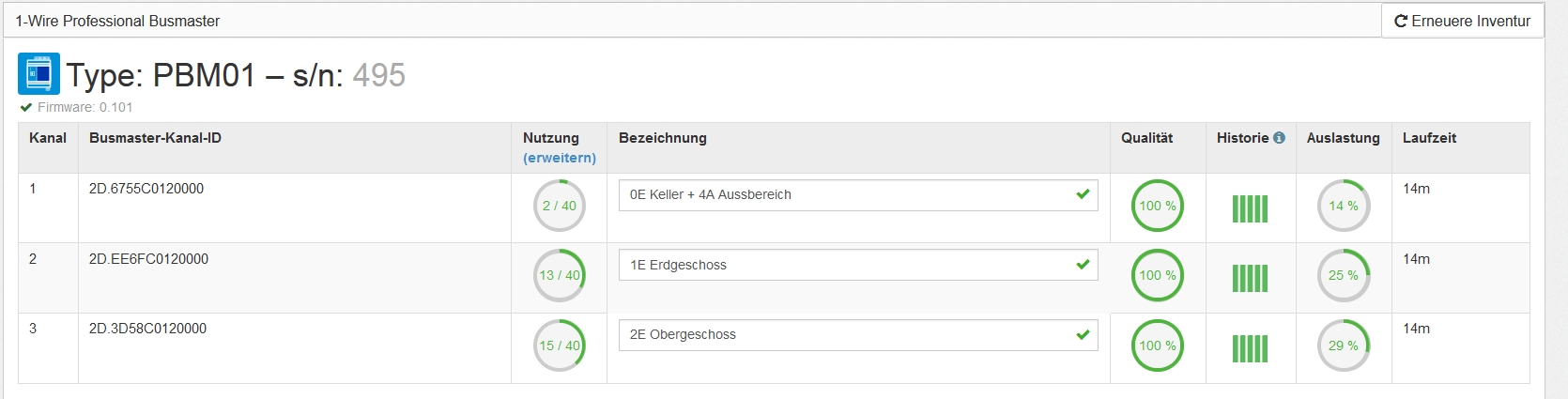The height and width of the screenshot is (399, 1568).
Task: Click checkmark in 2E Obergeschoss field
Action: point(1083,334)
